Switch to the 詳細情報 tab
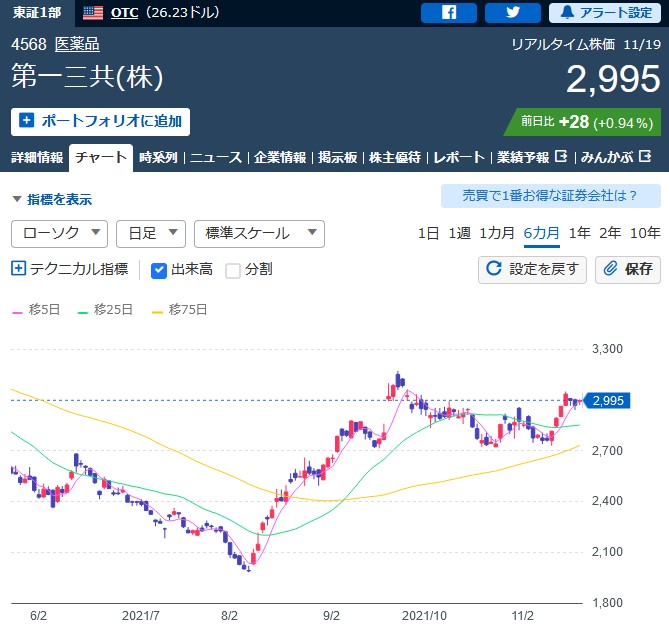The image size is (669, 635). pos(37,157)
